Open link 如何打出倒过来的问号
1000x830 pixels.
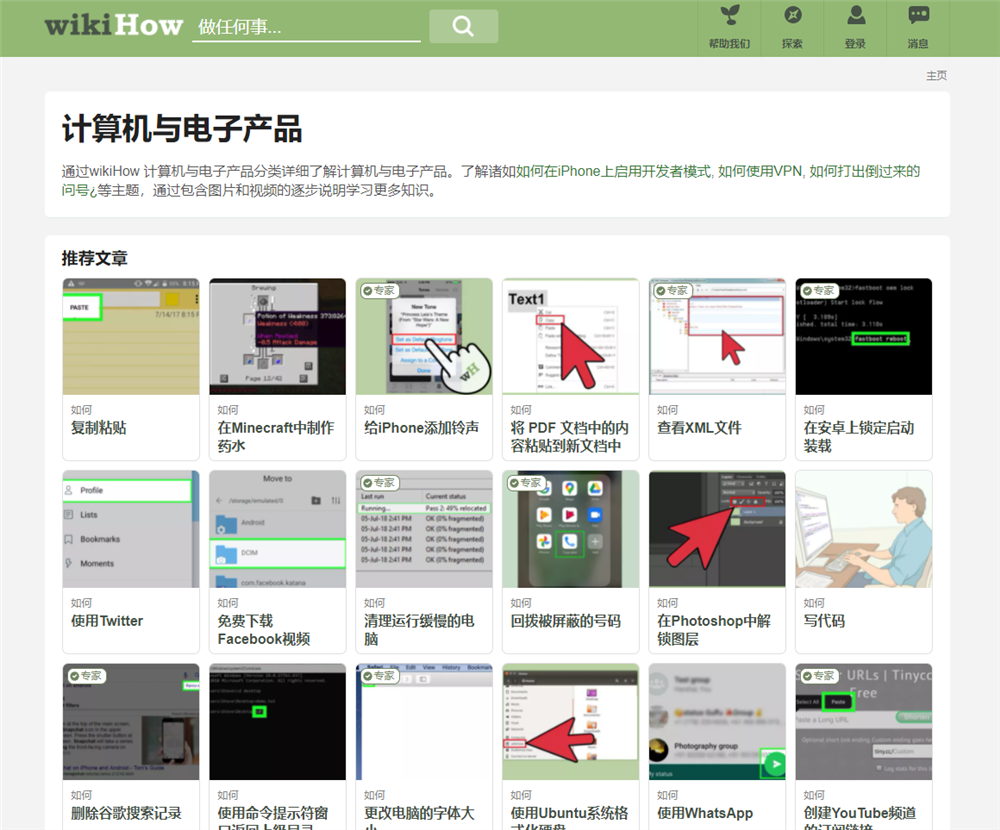[x=864, y=171]
